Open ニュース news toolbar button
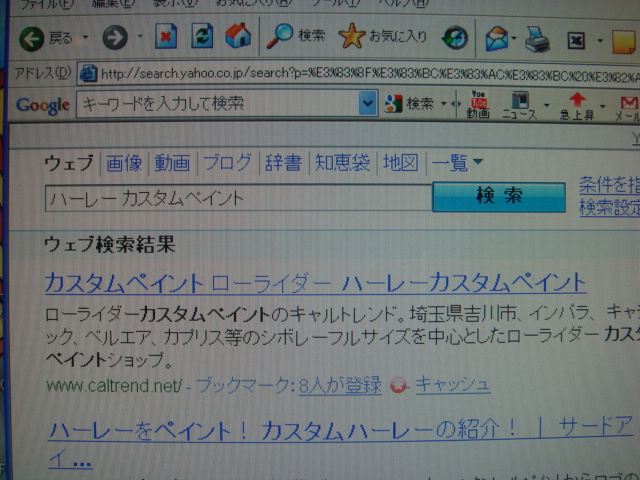 click(519, 106)
